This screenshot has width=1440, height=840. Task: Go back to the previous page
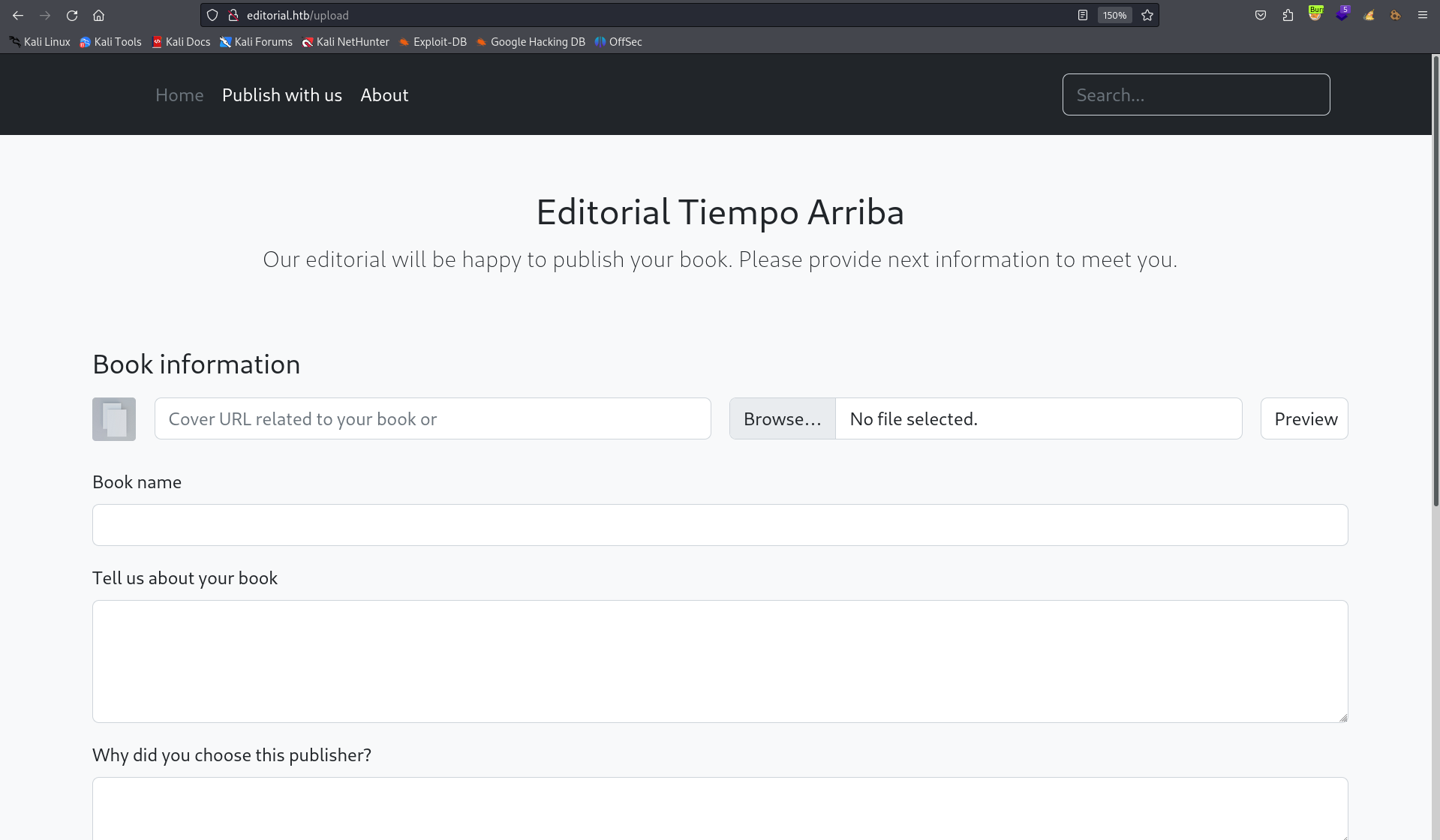tap(18, 15)
